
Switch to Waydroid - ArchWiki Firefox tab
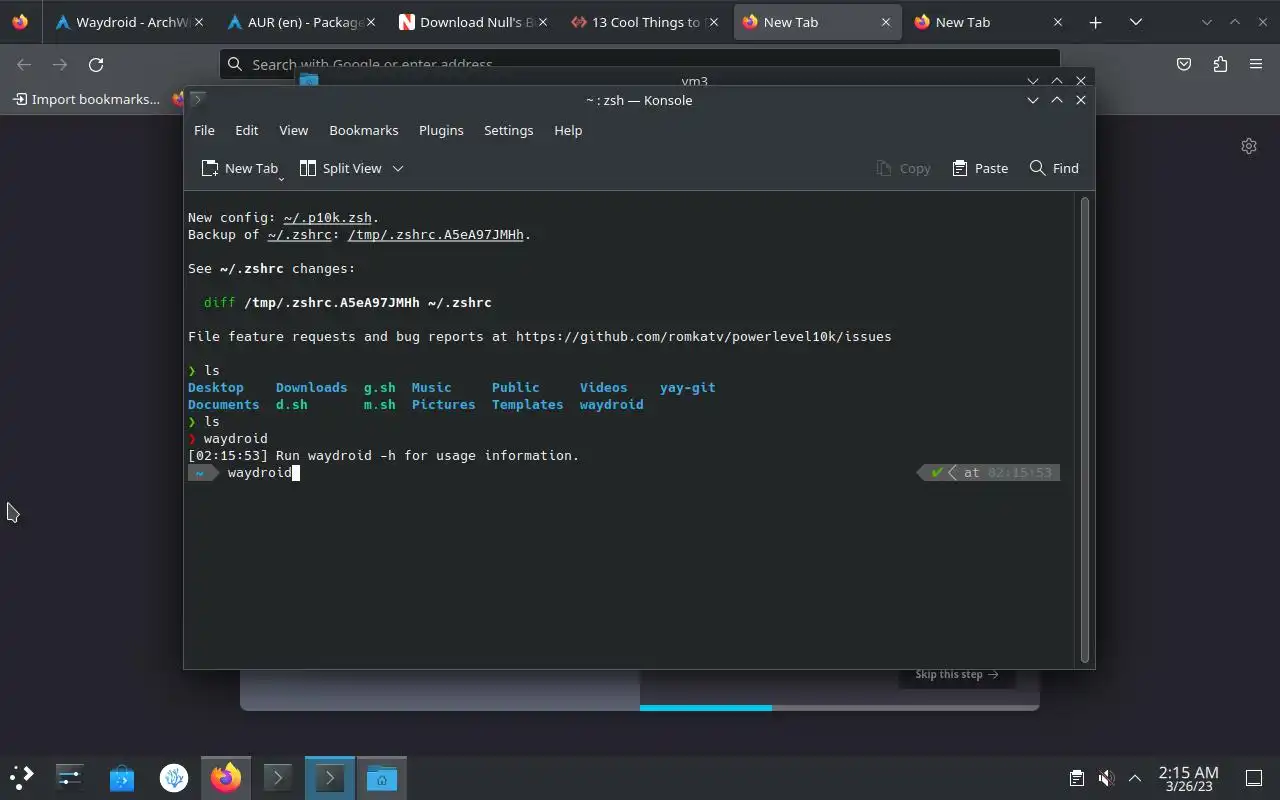(x=128, y=22)
